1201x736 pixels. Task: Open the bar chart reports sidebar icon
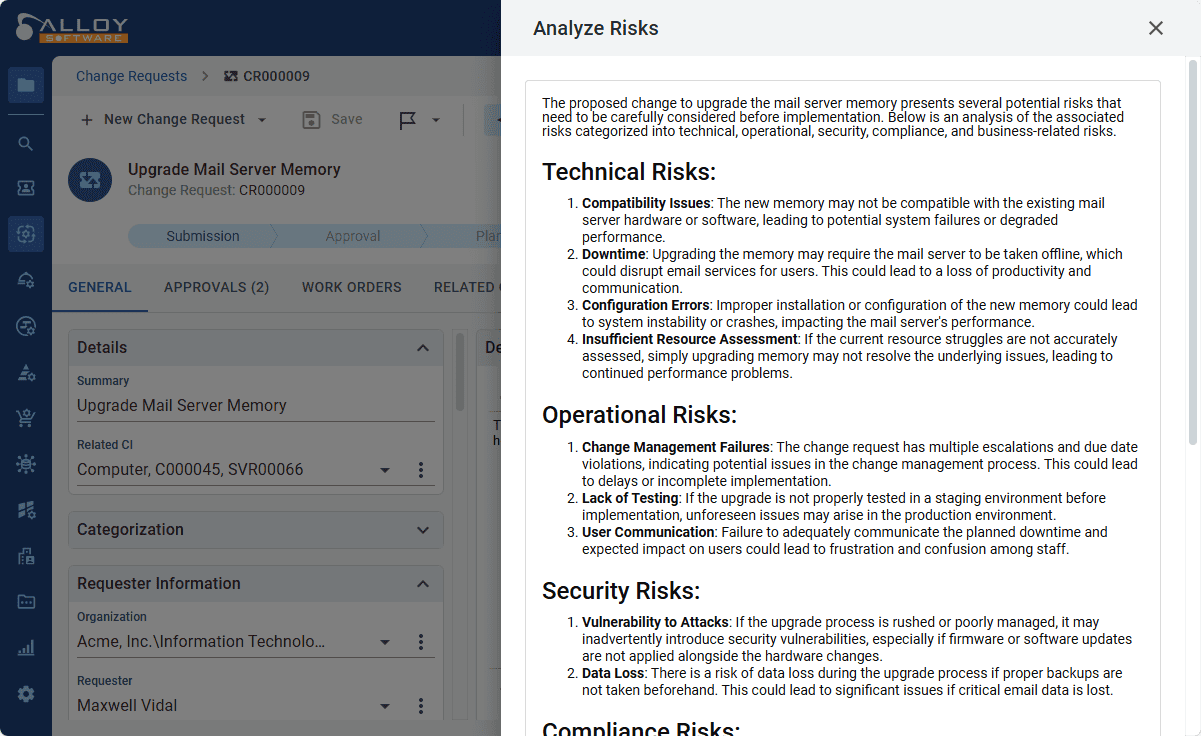coord(26,648)
